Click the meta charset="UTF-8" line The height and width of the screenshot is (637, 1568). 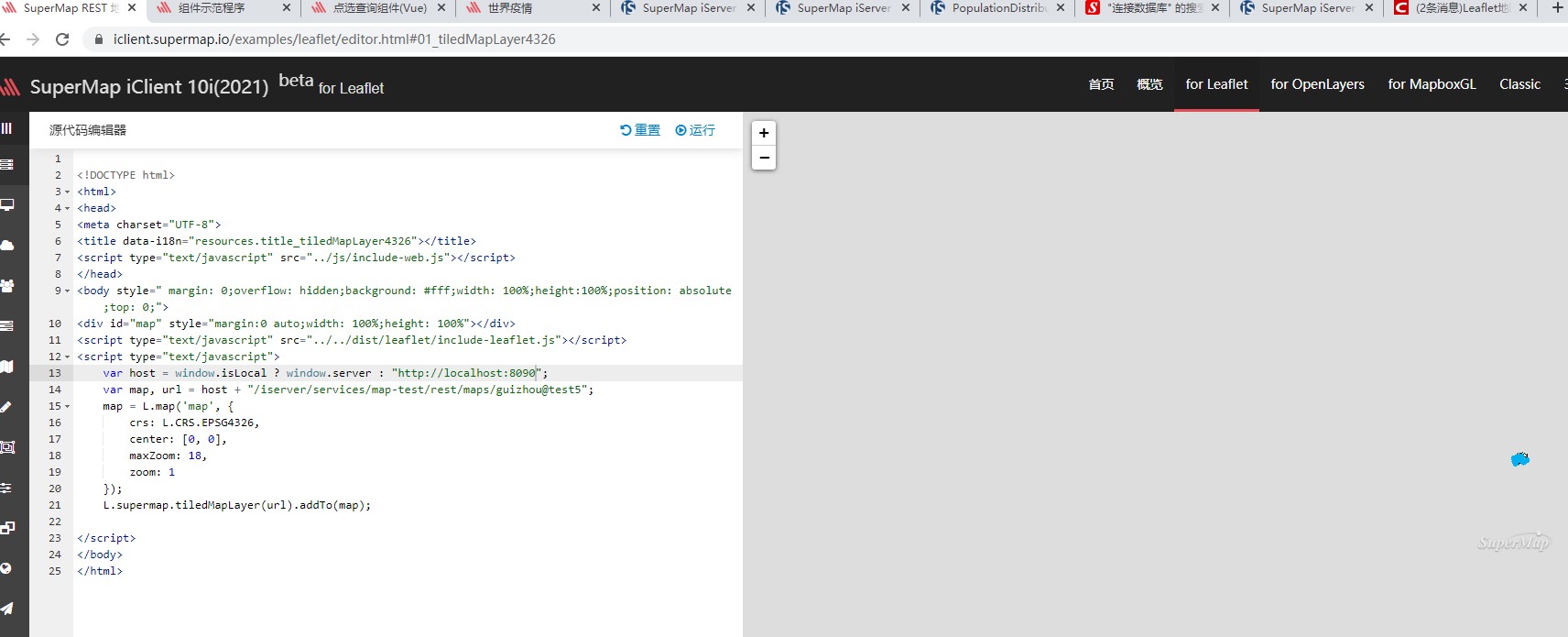click(x=149, y=225)
